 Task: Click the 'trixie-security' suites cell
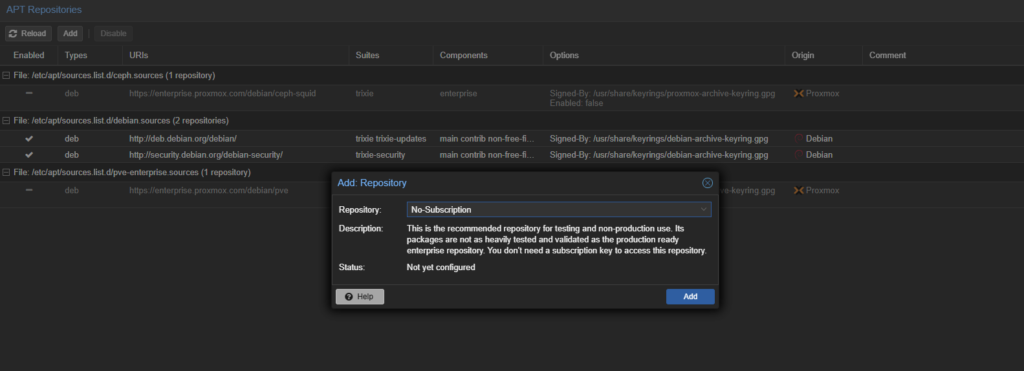(380, 155)
